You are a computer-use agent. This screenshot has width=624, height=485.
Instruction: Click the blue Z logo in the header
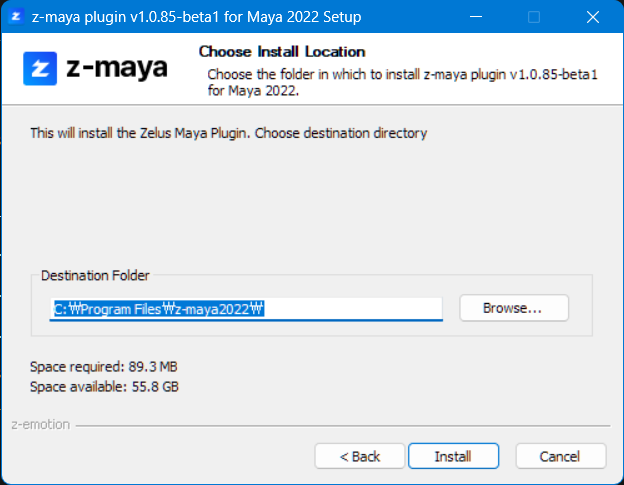41,69
